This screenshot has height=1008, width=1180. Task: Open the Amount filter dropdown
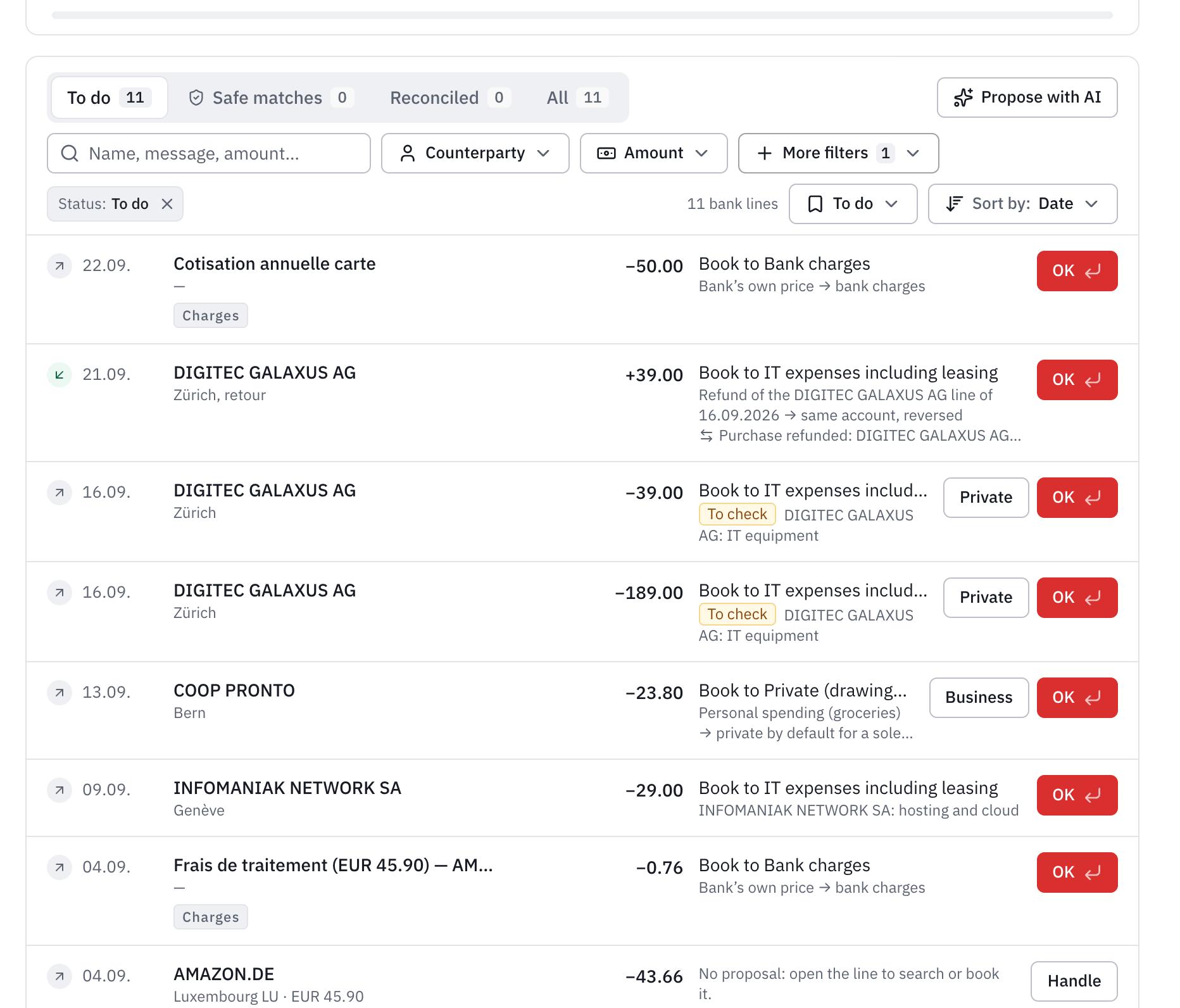point(654,153)
